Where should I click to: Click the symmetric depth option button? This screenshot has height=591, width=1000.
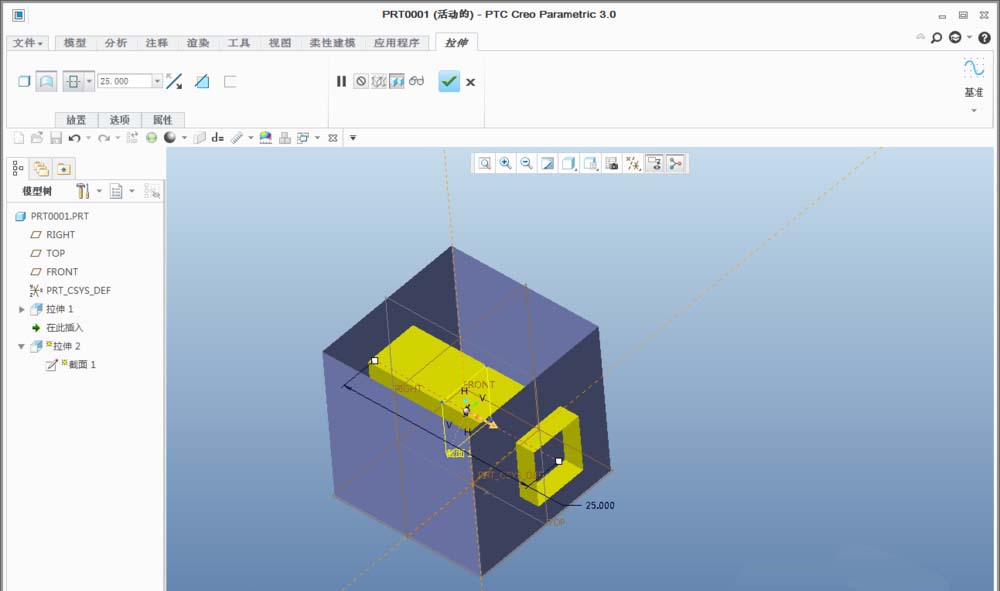coord(73,82)
